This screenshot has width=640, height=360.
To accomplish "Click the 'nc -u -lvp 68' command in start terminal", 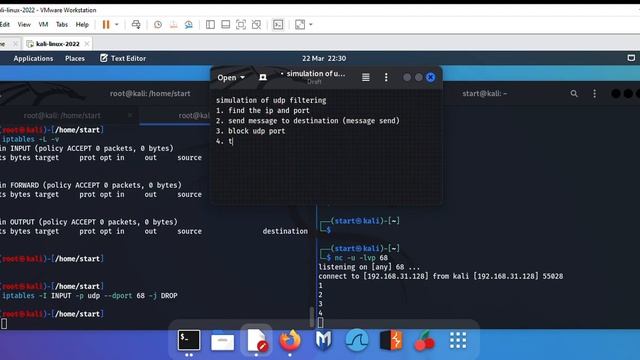I will 361,258.
